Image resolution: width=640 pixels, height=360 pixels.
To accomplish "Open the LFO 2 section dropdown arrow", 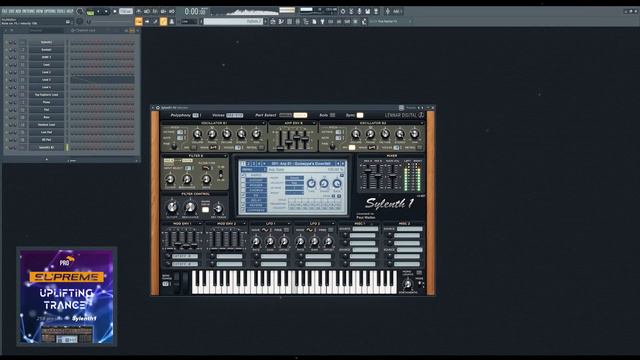I will click(333, 224).
